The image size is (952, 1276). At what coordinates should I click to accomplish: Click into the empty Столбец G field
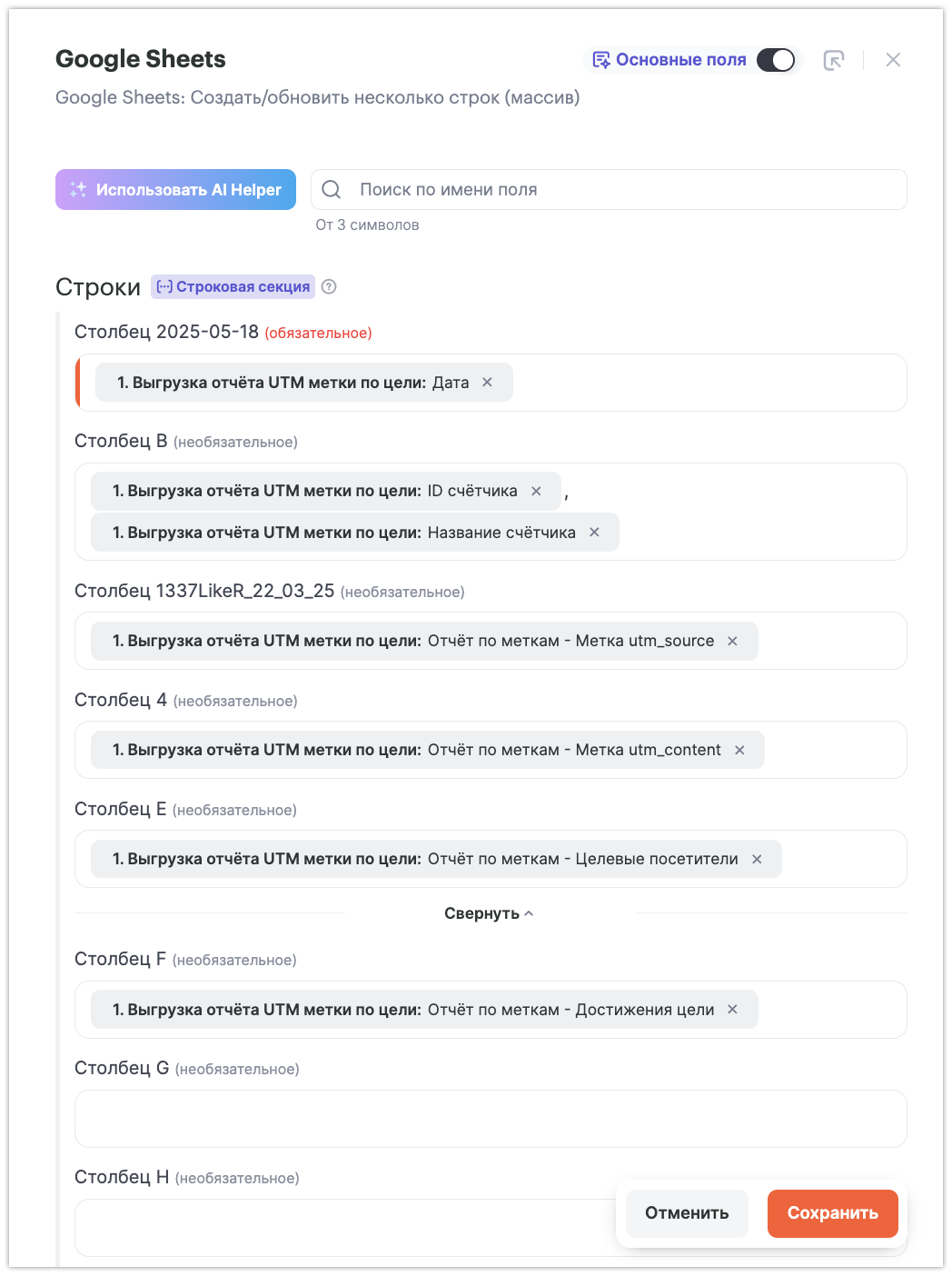[491, 1119]
